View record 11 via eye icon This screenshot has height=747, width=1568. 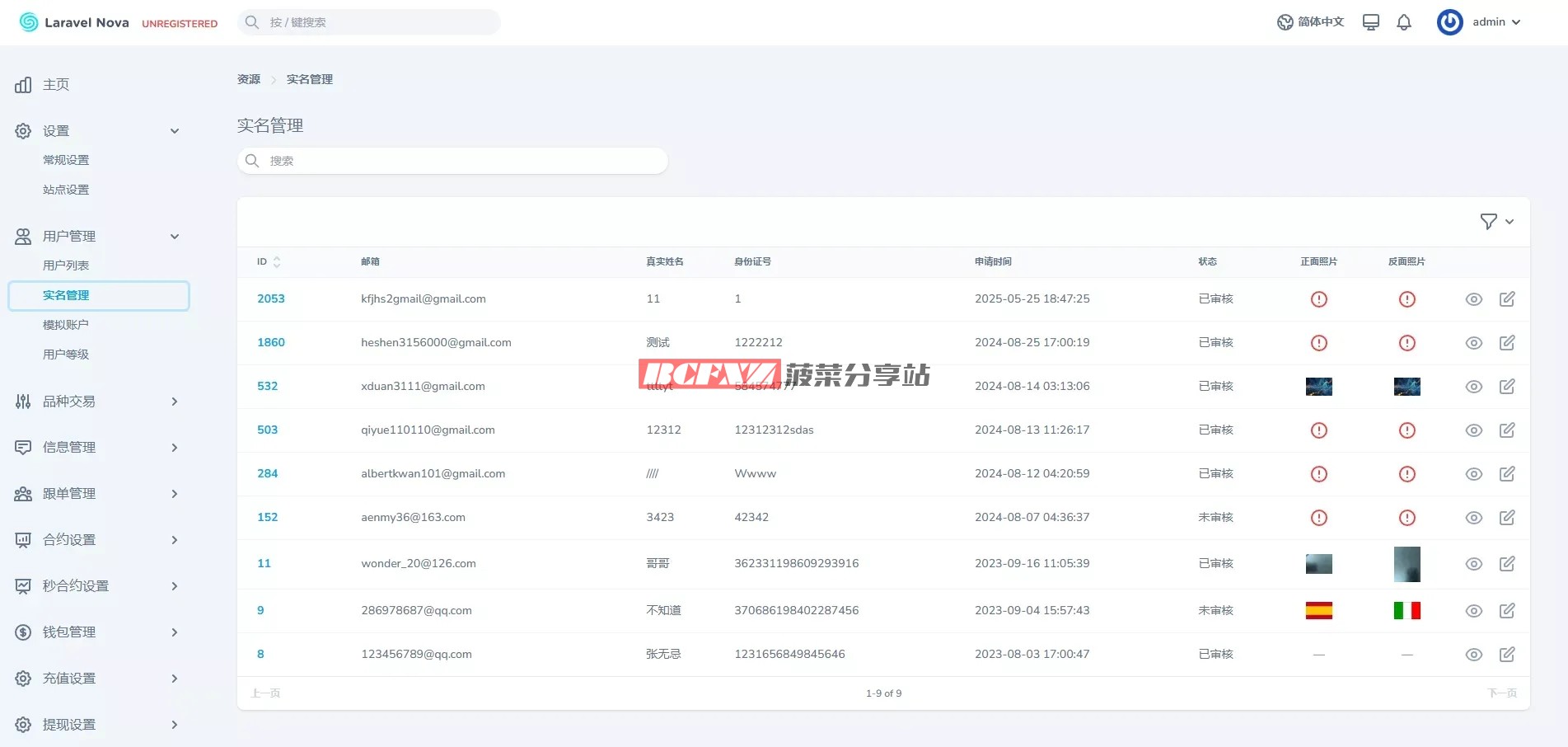pos(1473,564)
